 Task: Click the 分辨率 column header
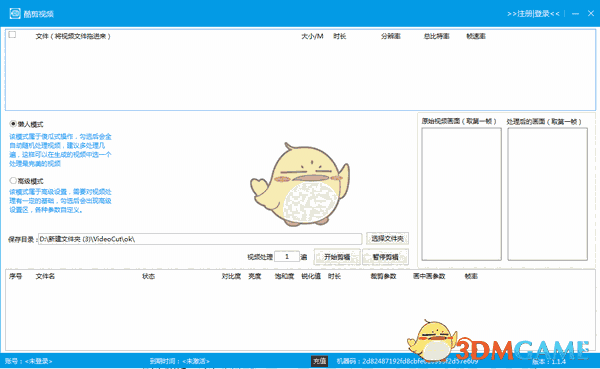391,36
